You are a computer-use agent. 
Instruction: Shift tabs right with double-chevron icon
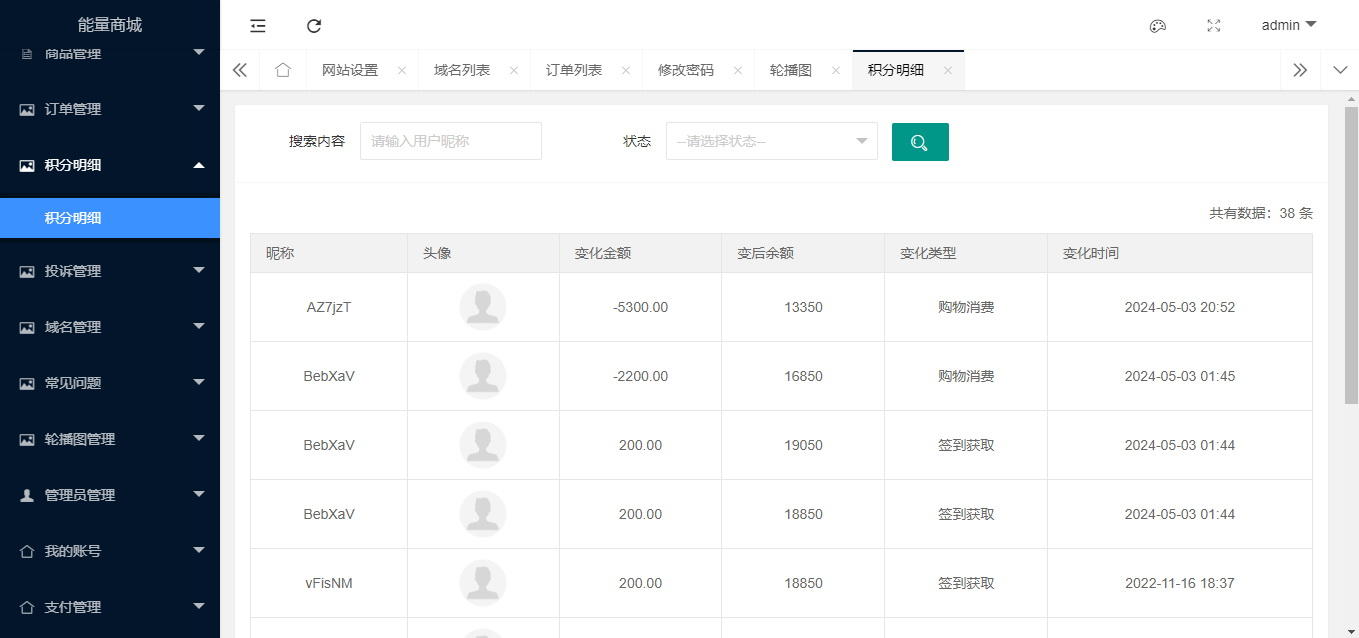point(1300,70)
